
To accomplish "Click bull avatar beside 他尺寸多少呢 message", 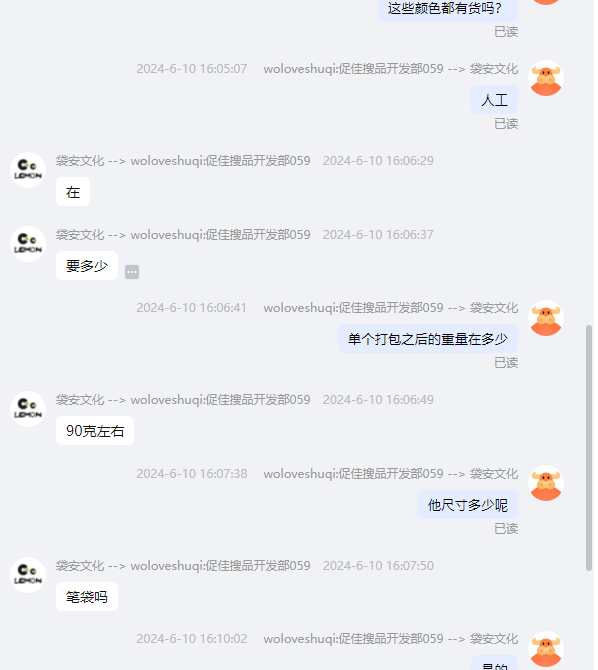I will click(x=546, y=483).
